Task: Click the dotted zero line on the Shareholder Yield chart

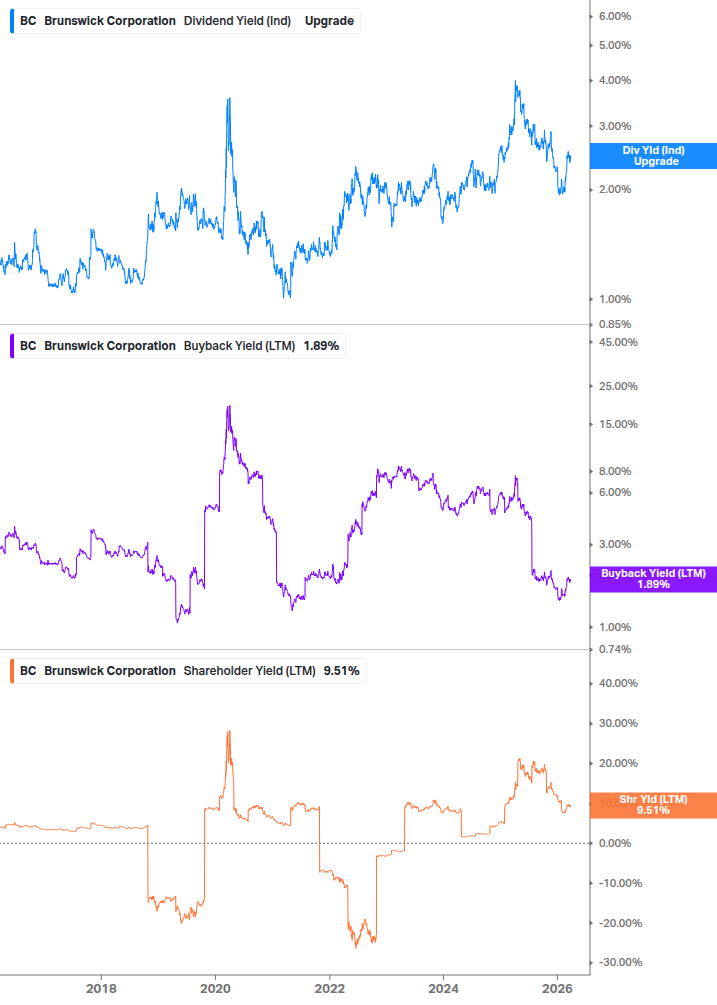Action: tap(300, 843)
